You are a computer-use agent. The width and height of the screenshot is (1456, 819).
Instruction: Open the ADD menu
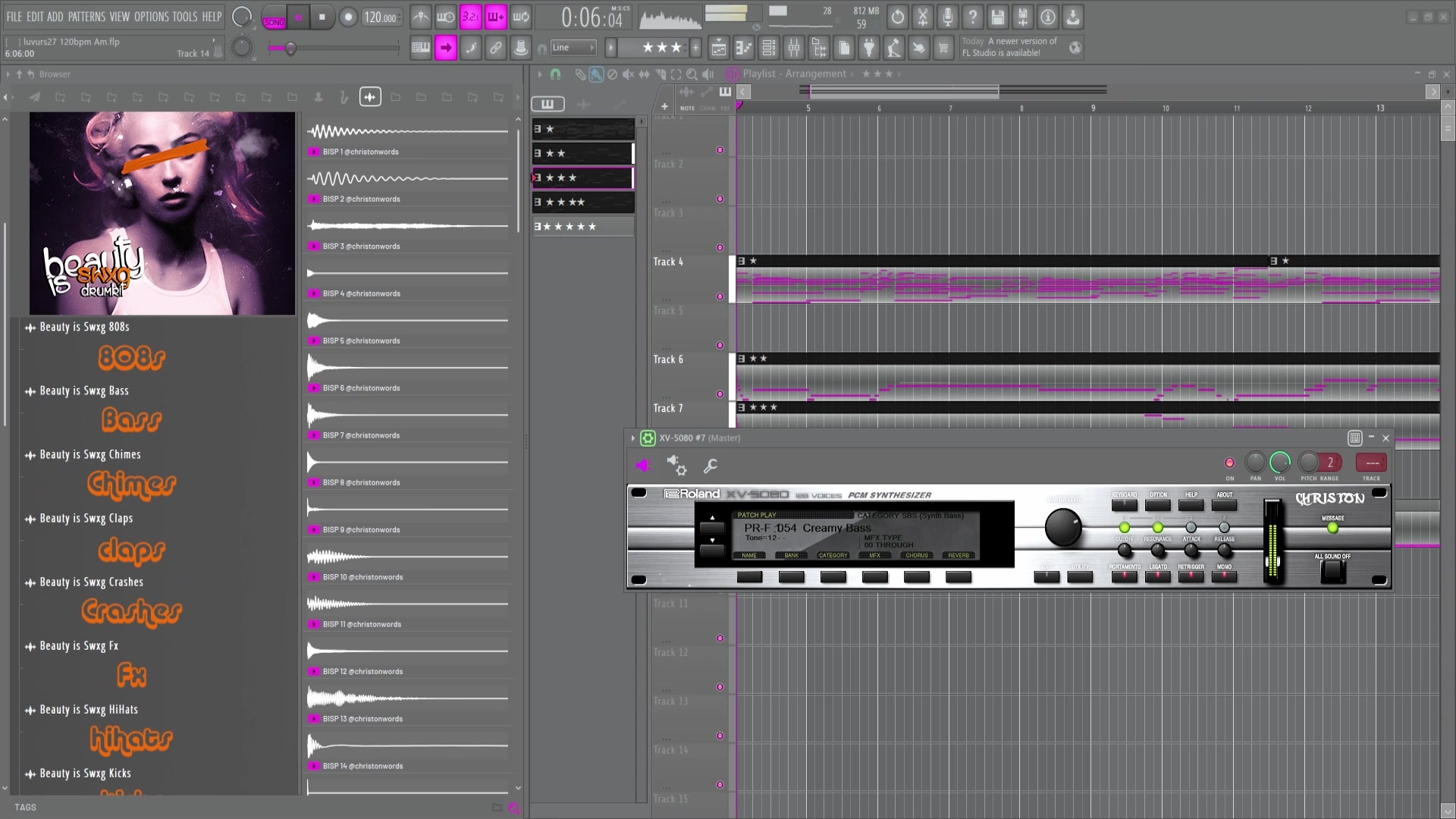(55, 17)
